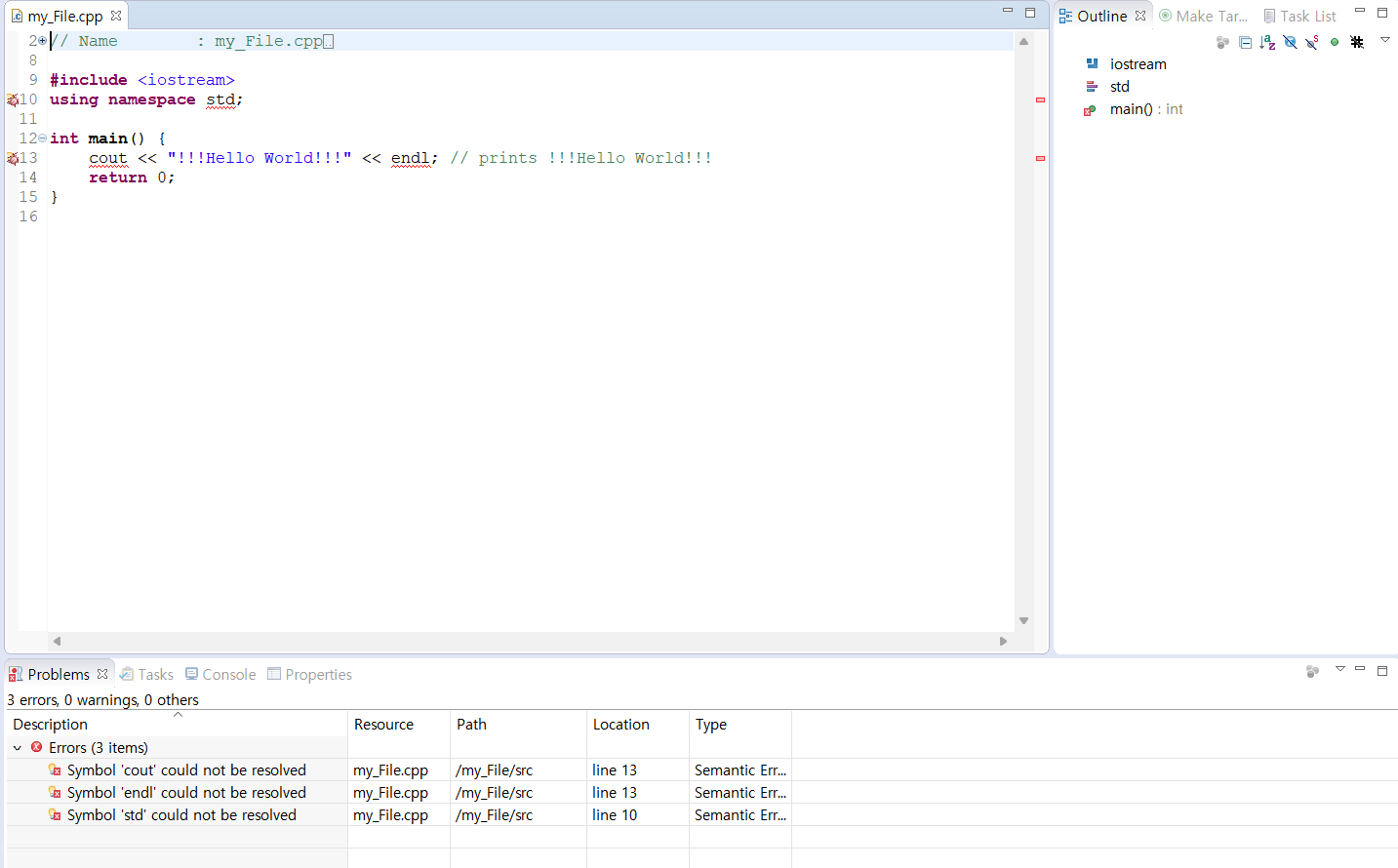Screen dimensions: 1398x868
Task: Click error marker on line 13 gutter
Action: (x=12, y=158)
